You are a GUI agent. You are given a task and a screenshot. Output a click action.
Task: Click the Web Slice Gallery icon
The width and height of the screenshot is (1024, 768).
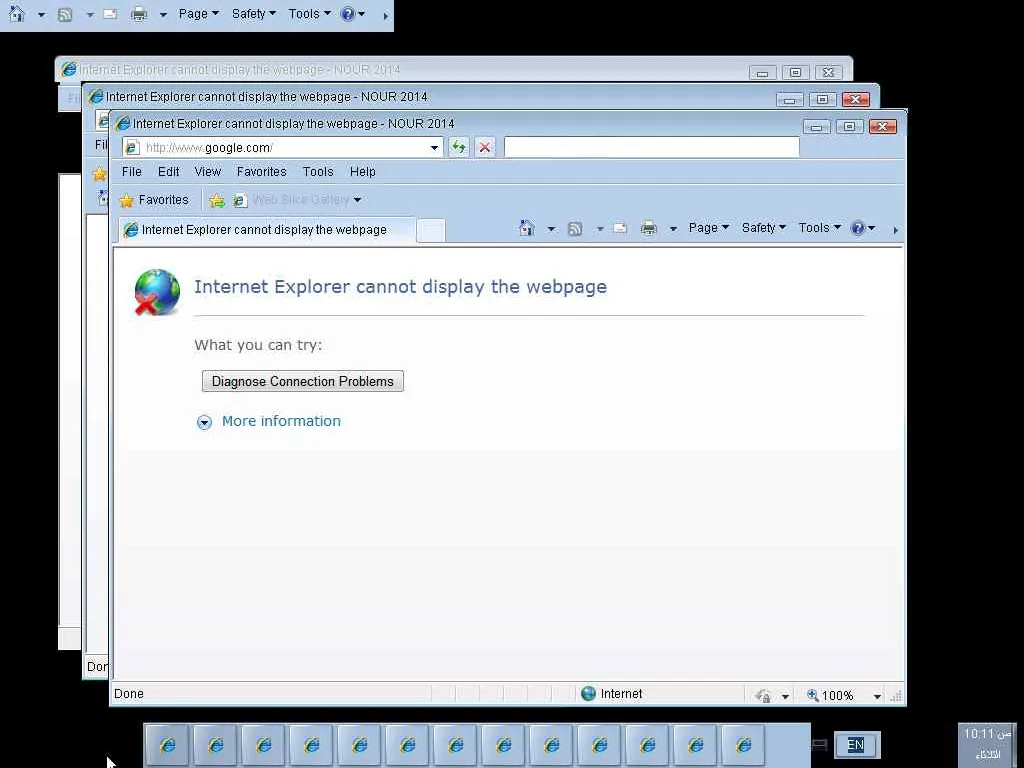pyautogui.click(x=240, y=200)
